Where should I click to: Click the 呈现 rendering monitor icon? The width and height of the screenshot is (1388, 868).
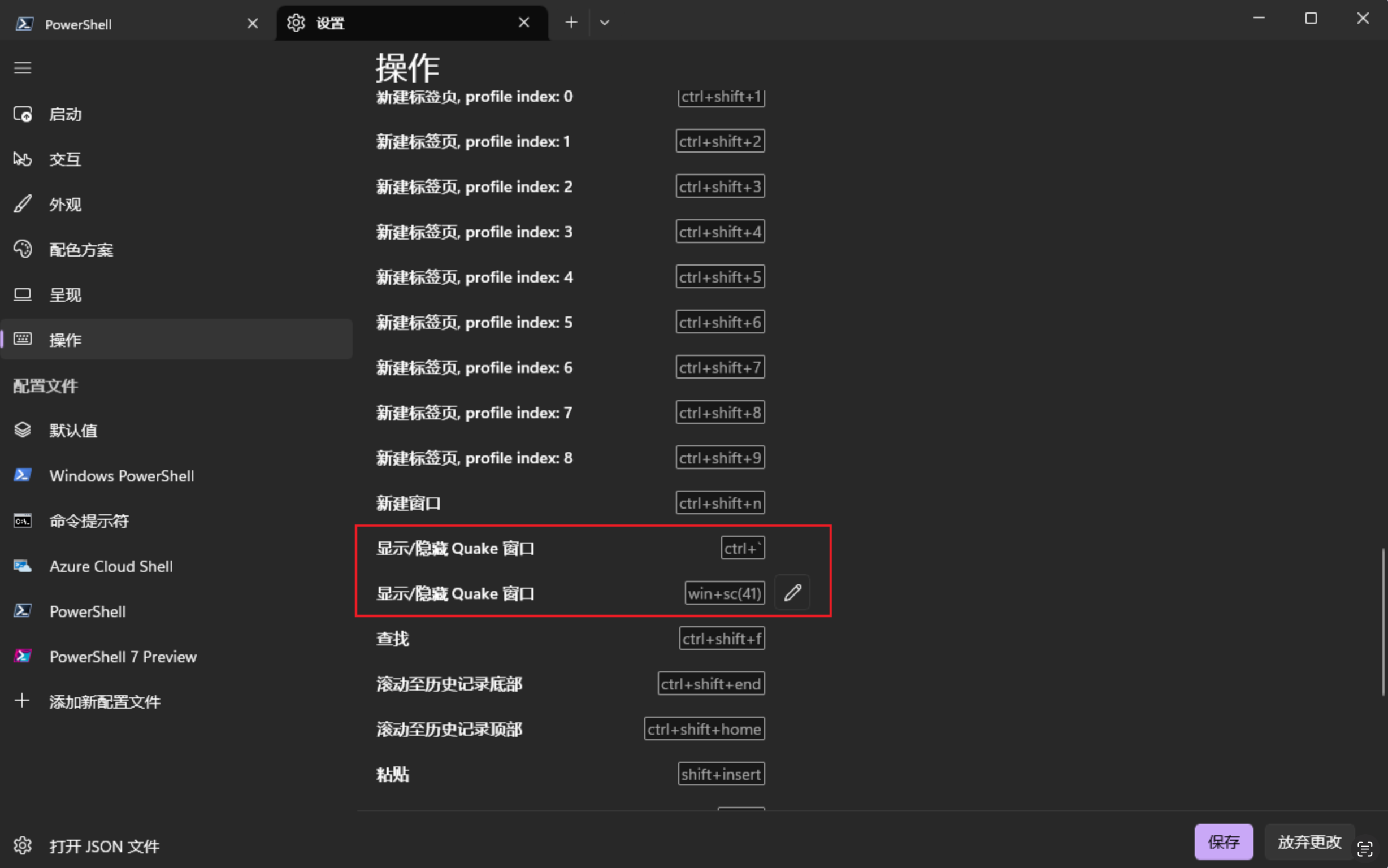pyautogui.click(x=23, y=294)
